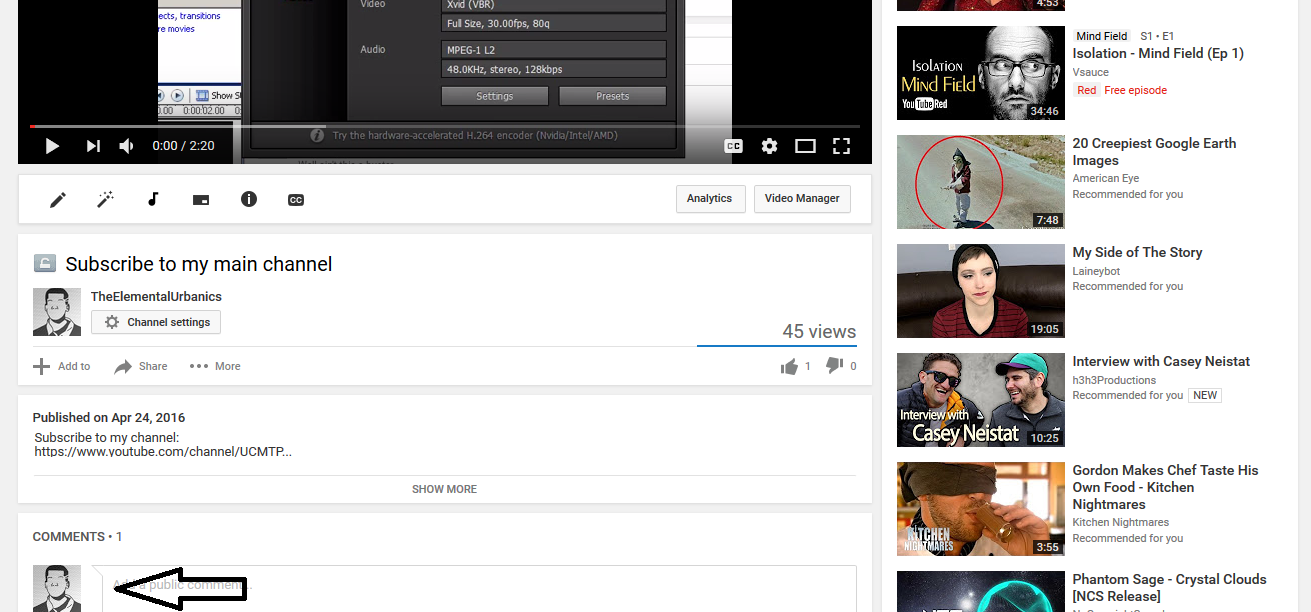
Task: Open TheElementalUrbanics channel name link
Action: pyautogui.click(x=156, y=296)
